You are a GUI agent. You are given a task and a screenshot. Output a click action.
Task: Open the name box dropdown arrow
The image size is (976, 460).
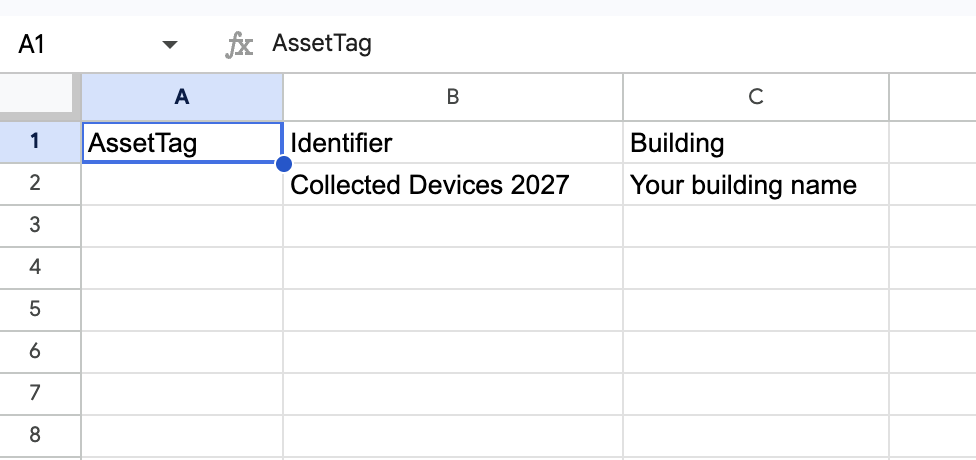point(169,44)
